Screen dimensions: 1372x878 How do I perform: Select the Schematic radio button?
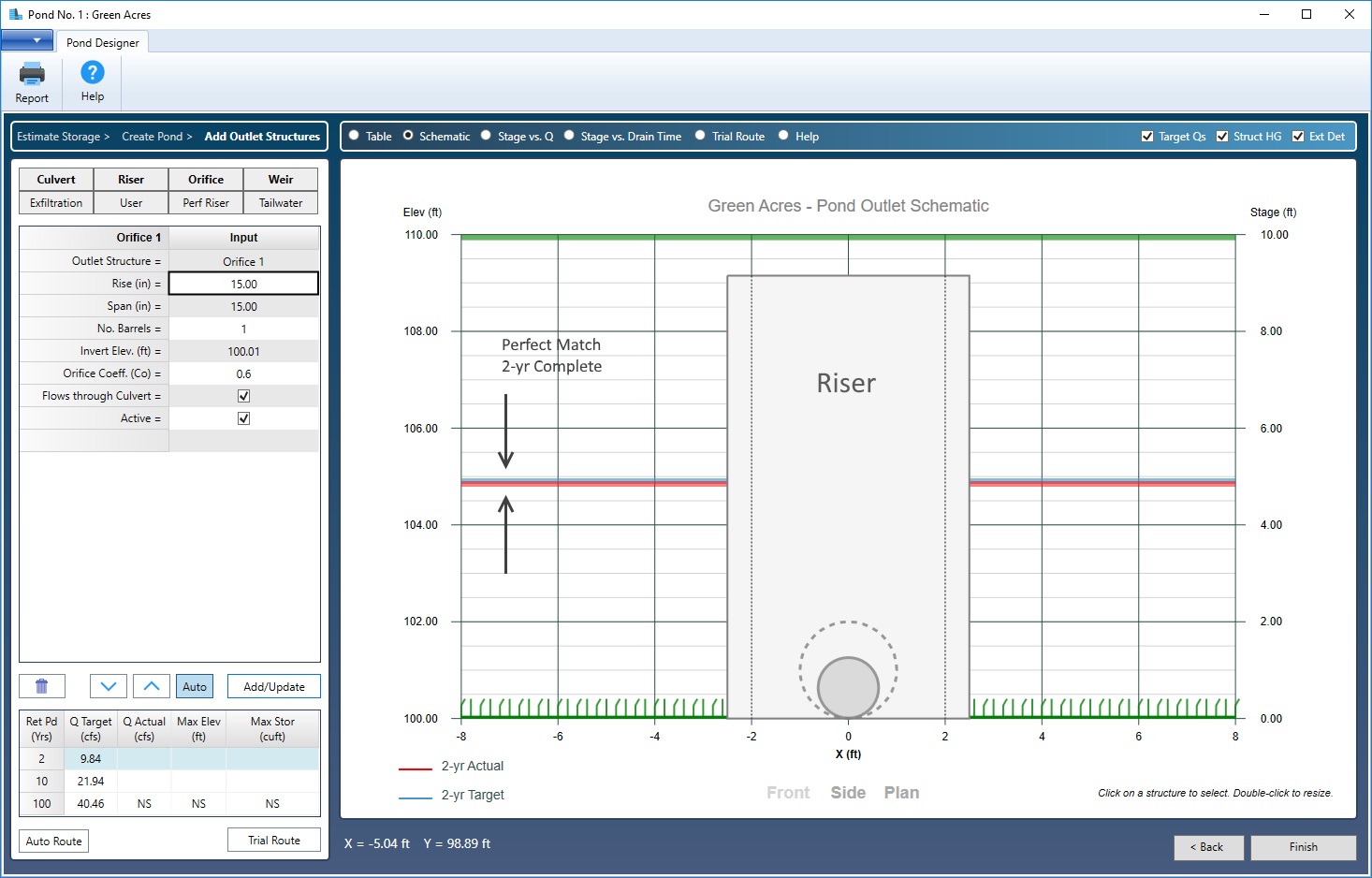(x=408, y=136)
